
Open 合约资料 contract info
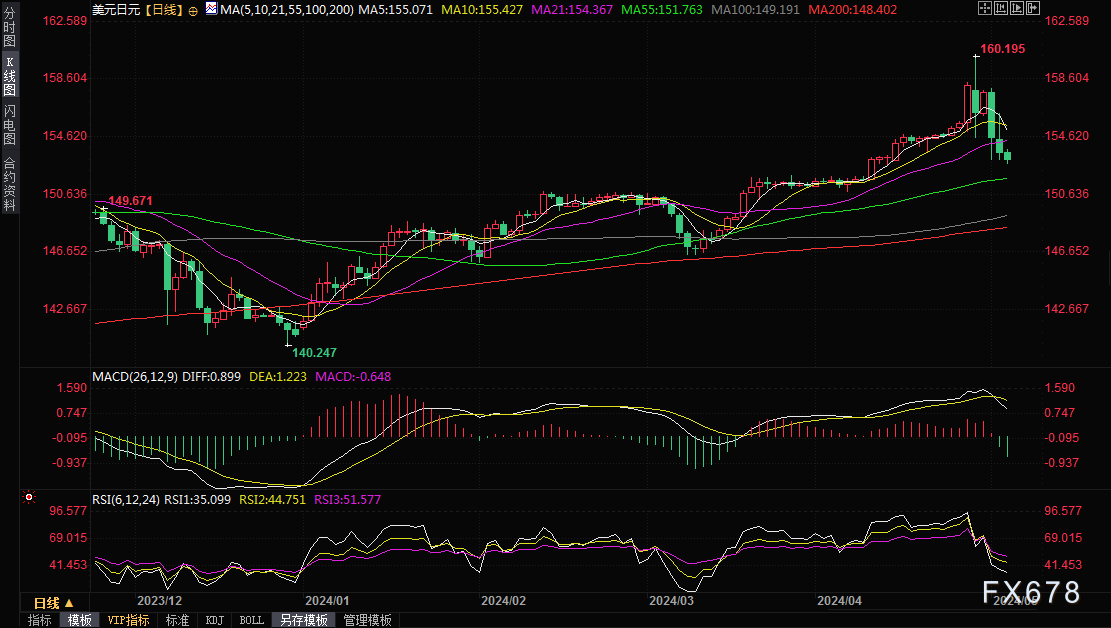[x=9, y=184]
